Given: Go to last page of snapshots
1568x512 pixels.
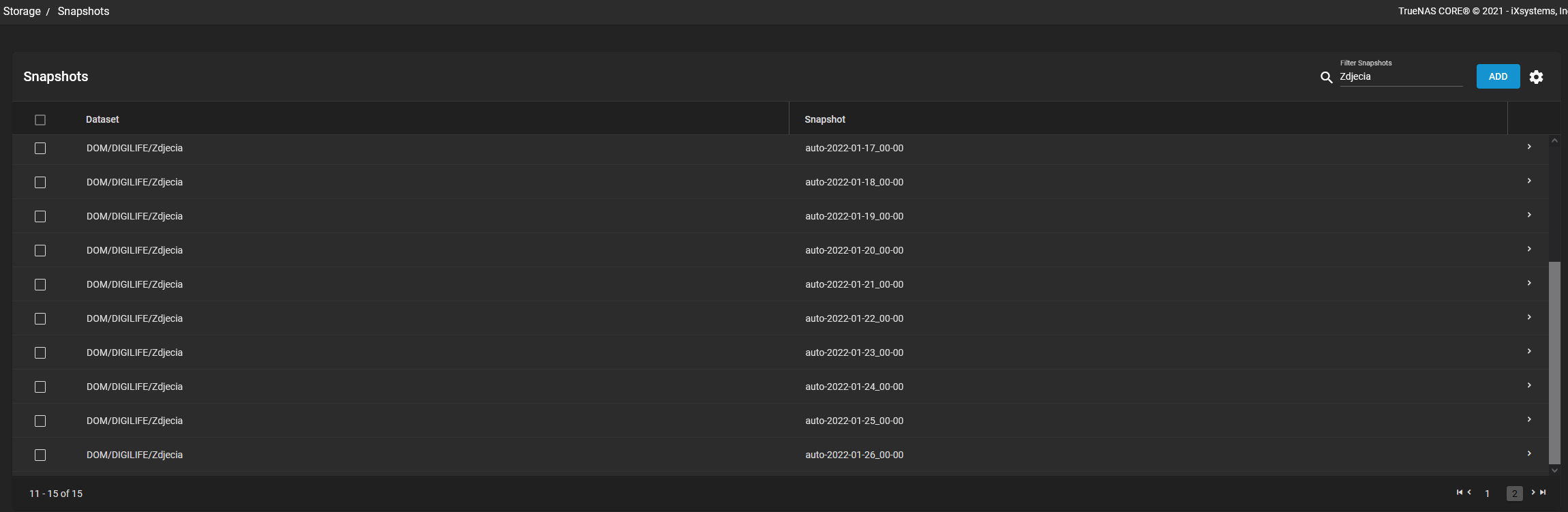Looking at the screenshot, I should (x=1543, y=492).
